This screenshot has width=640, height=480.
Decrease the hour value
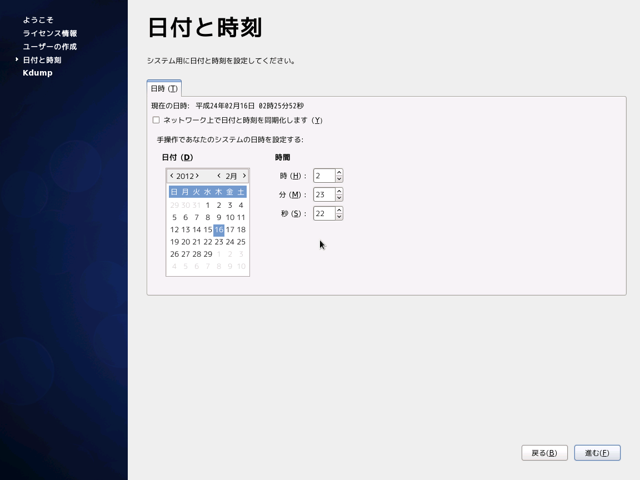tap(339, 179)
